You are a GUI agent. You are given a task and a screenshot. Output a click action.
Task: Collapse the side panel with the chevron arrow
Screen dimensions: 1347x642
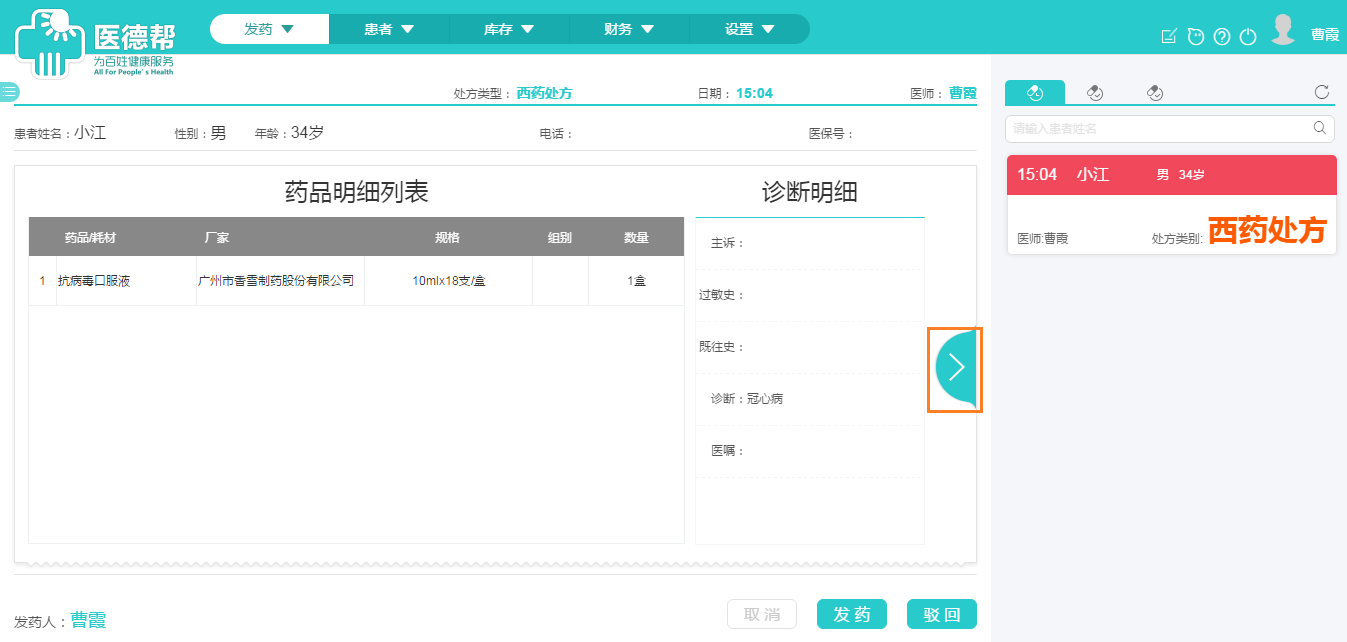955,369
